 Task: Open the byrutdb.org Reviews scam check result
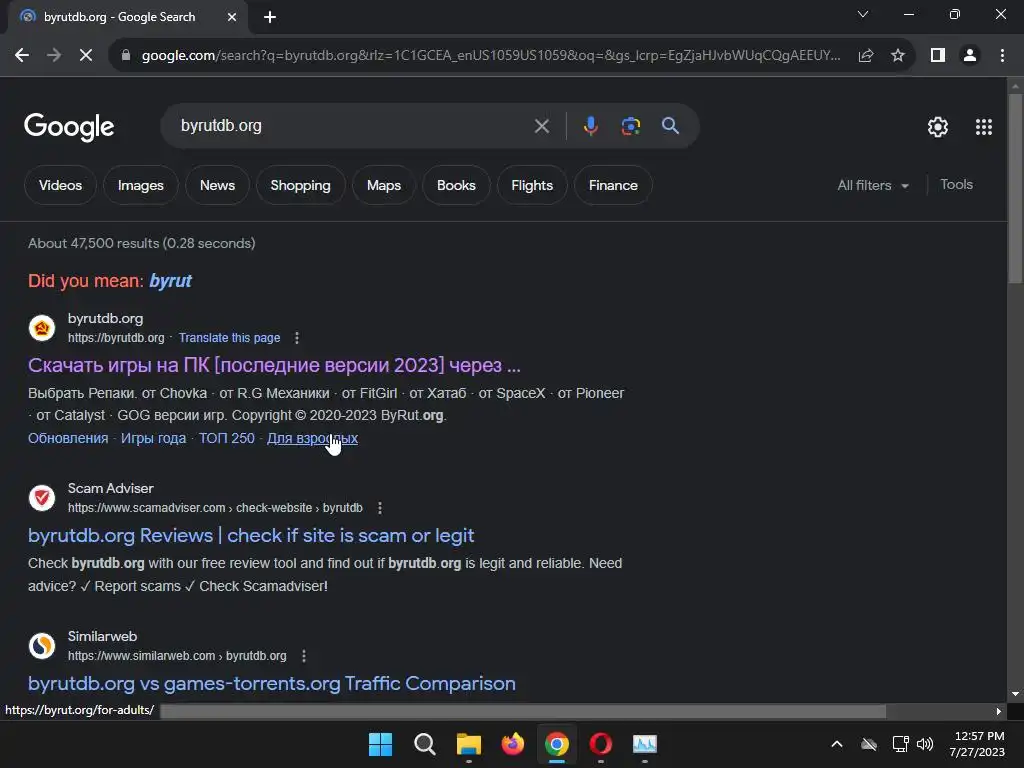pyautogui.click(x=251, y=536)
